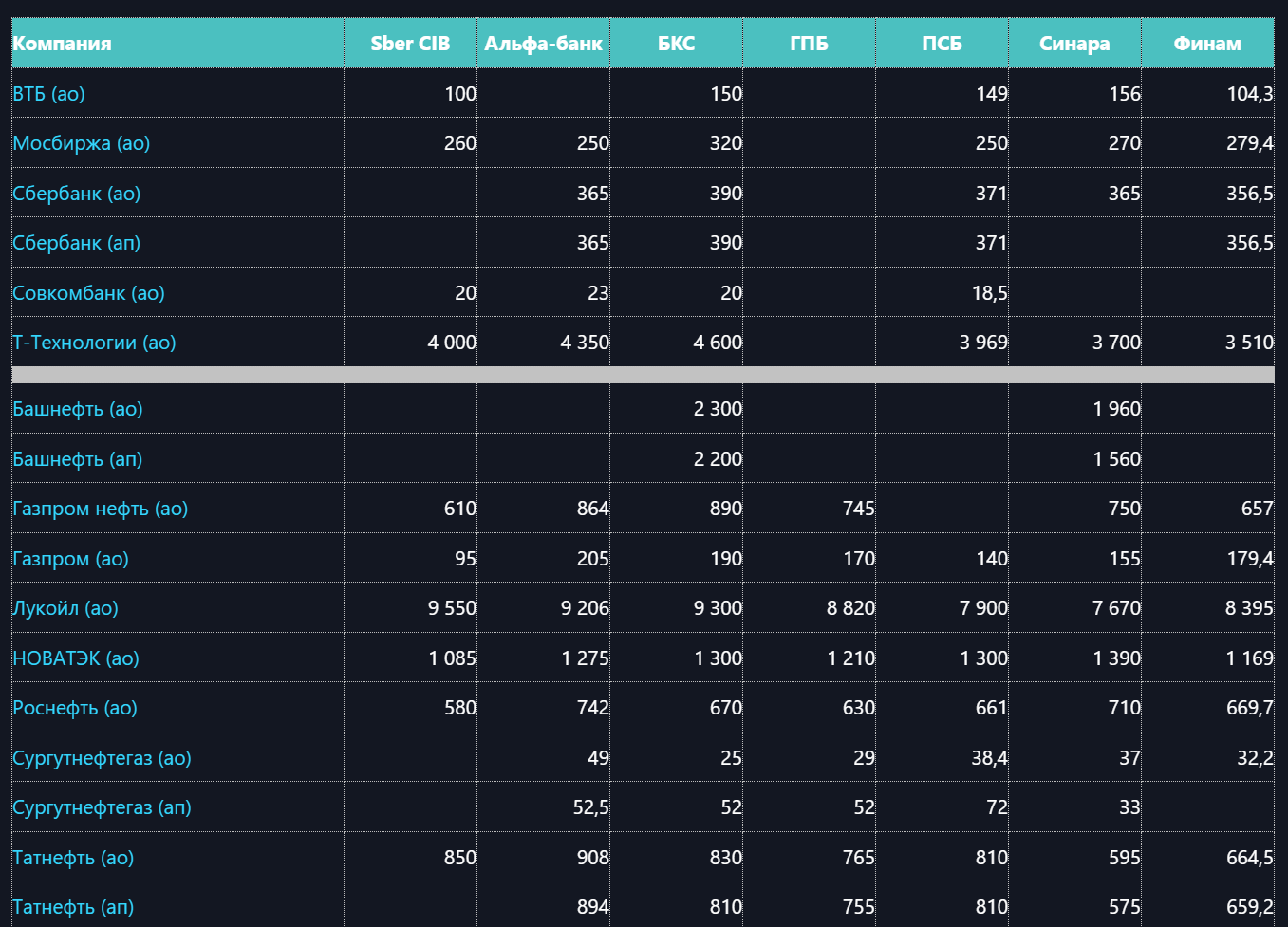Open the Татнефть (ао) link

[x=73, y=858]
